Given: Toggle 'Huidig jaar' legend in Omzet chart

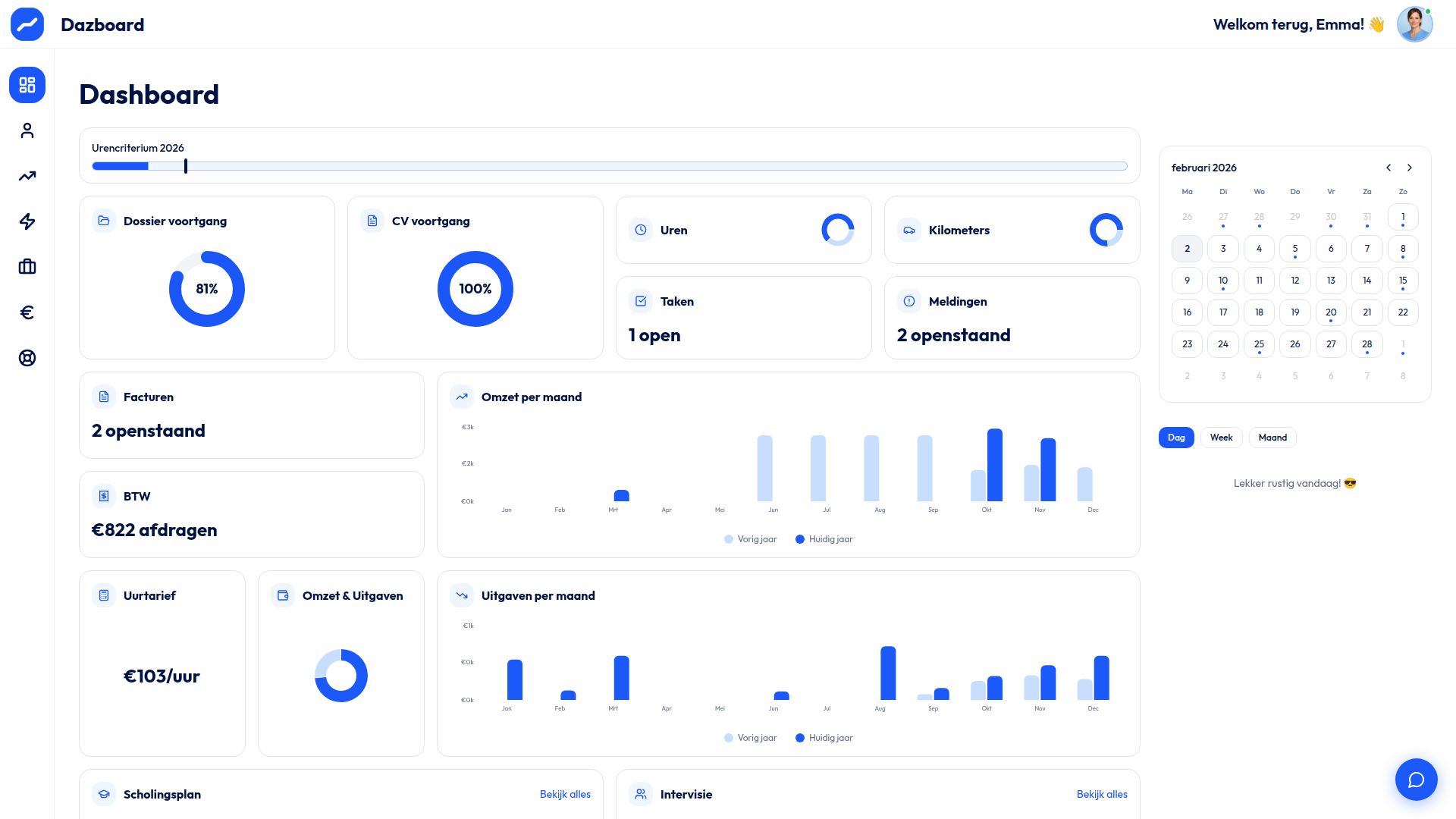Looking at the screenshot, I should pos(824,539).
